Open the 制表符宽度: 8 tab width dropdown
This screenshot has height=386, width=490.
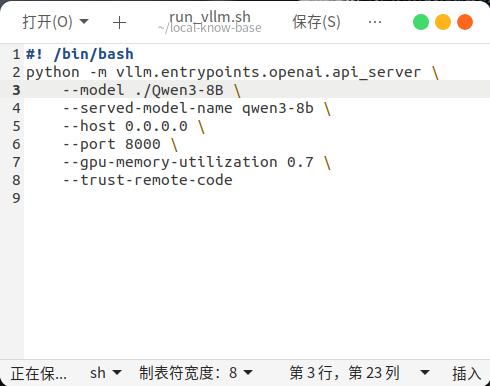(x=196, y=373)
